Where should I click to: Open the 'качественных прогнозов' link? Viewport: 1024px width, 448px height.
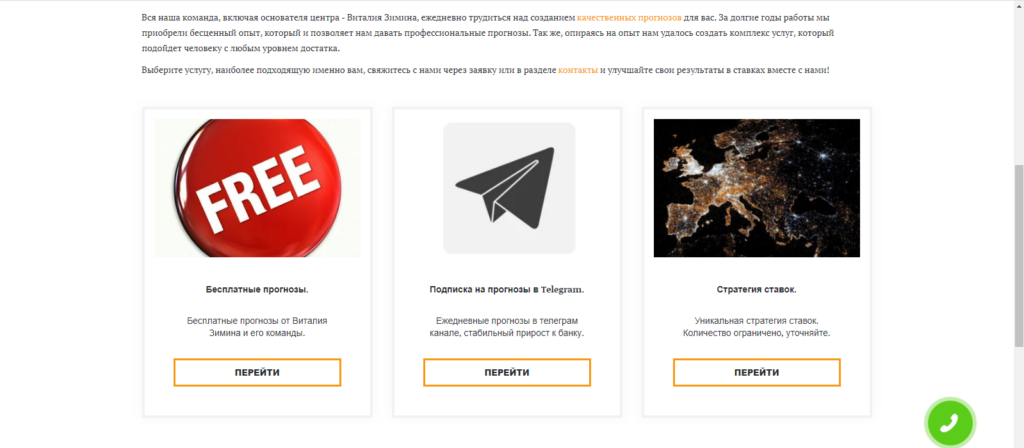630,19
